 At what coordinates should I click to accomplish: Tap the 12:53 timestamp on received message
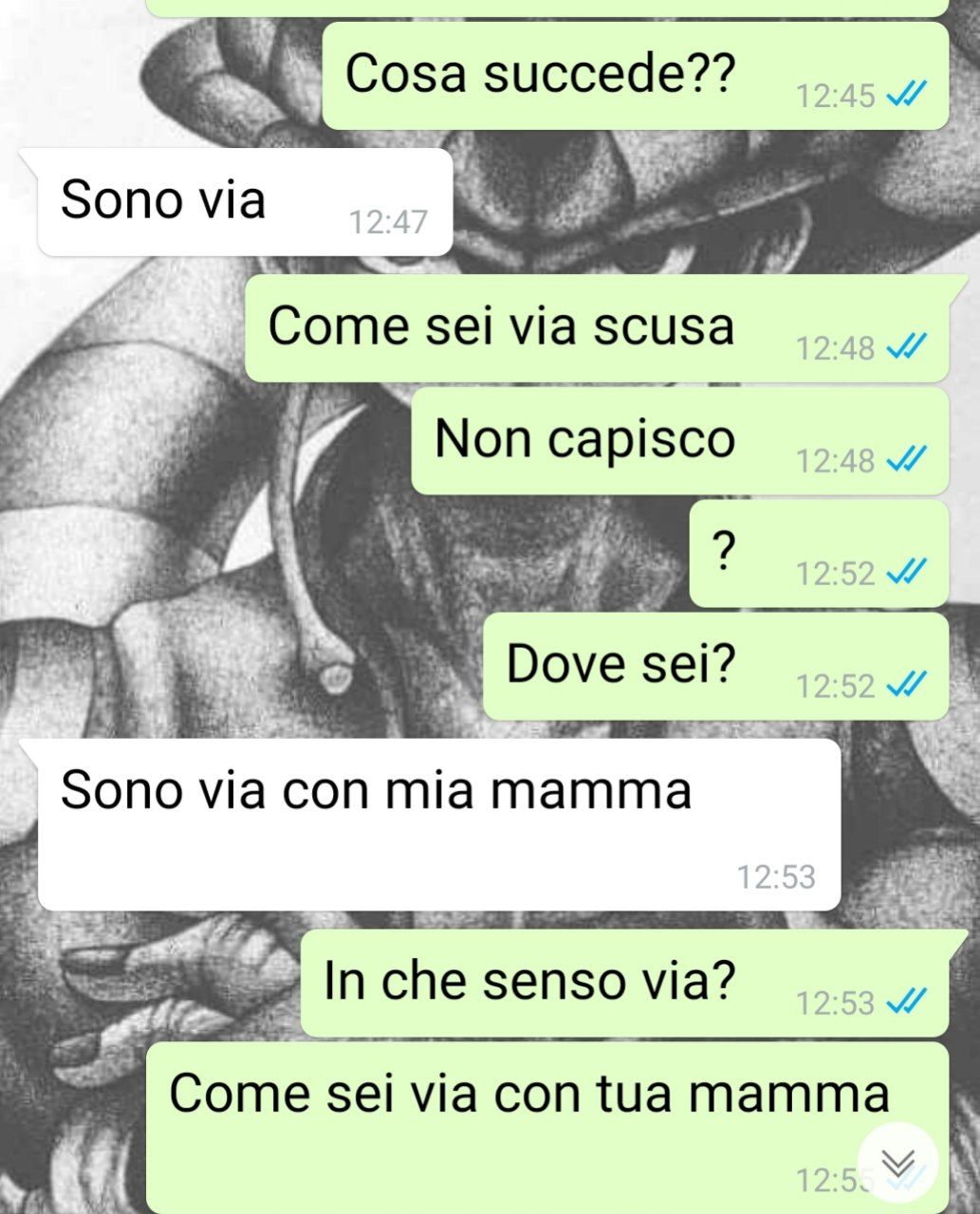(x=776, y=876)
